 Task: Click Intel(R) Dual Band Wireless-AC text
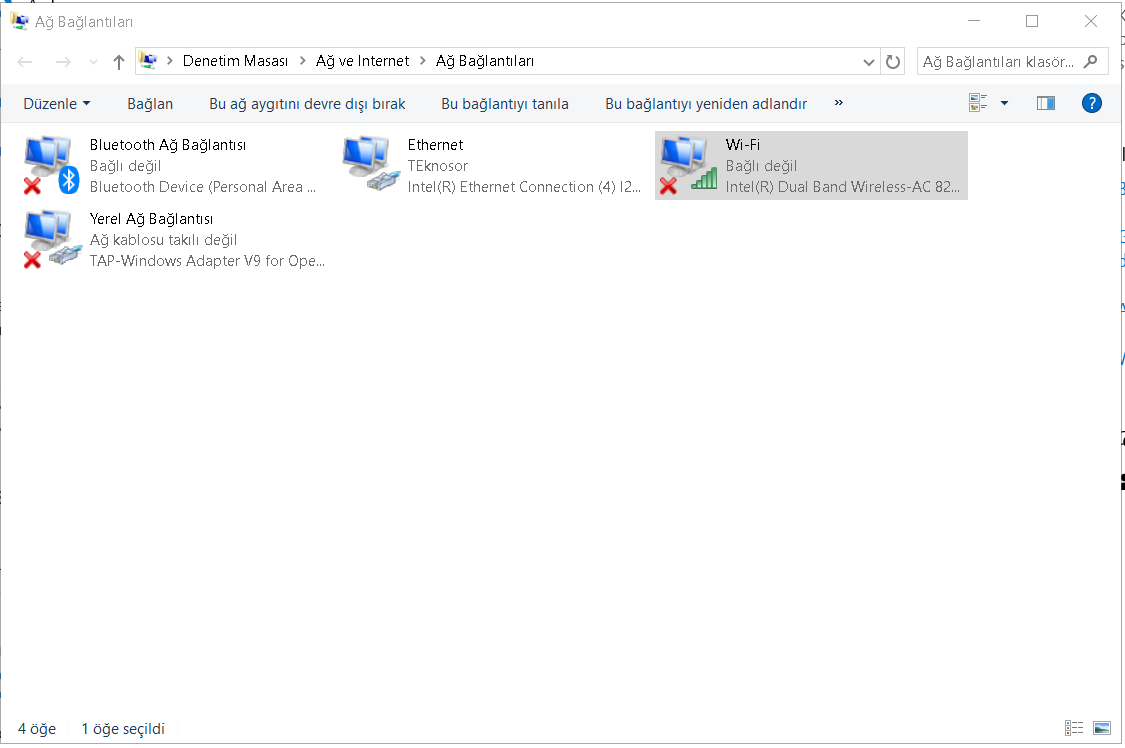[x=842, y=186]
